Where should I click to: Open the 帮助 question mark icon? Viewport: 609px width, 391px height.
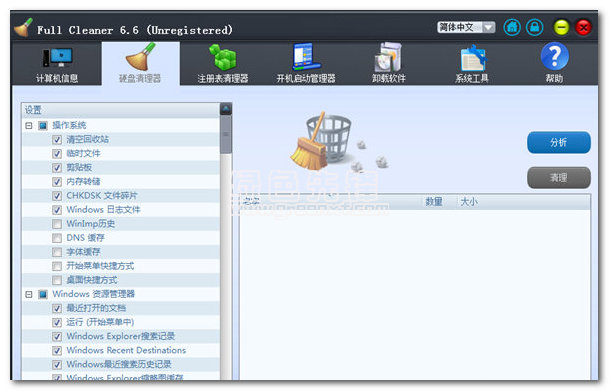tap(554, 56)
